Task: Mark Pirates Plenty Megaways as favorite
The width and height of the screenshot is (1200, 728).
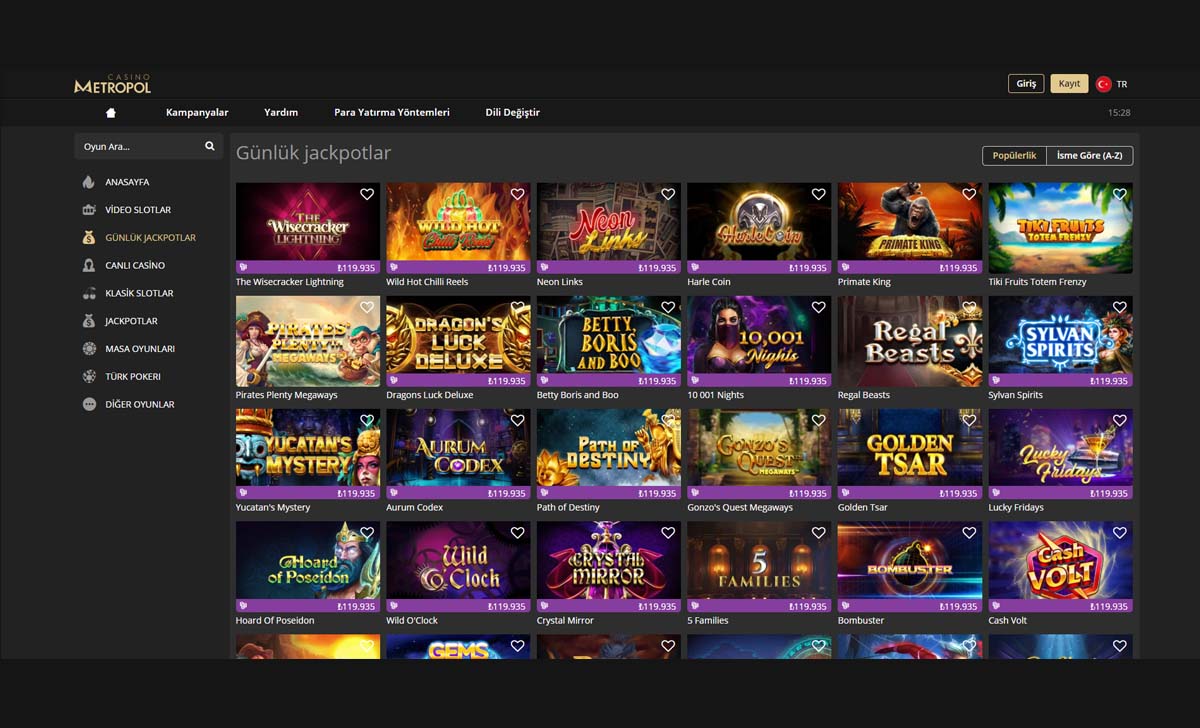Action: (367, 308)
